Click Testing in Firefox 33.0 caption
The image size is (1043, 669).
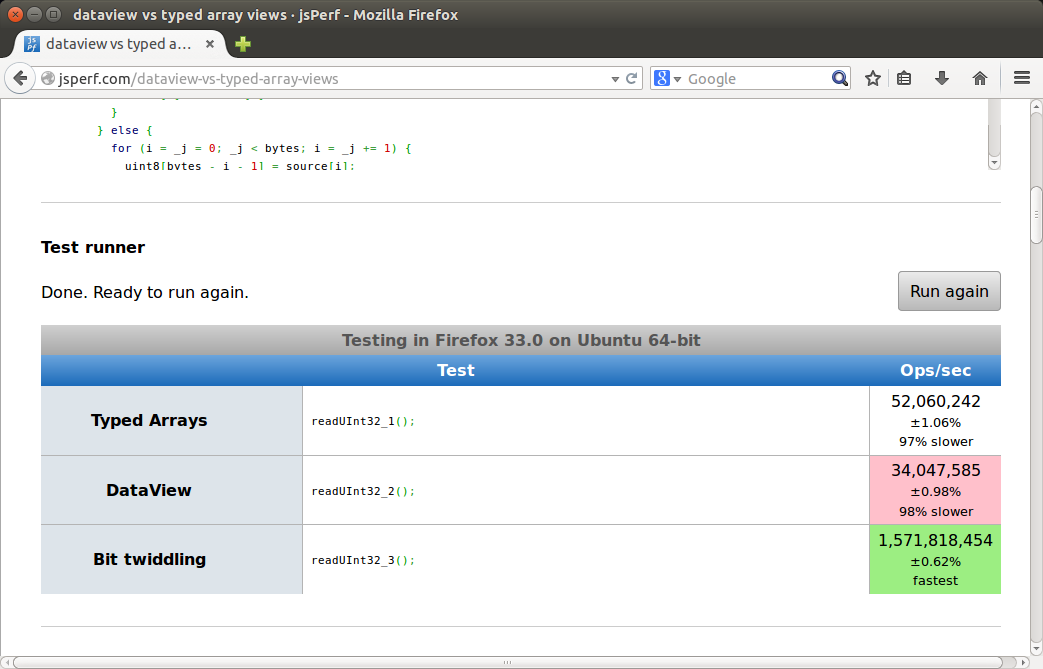click(x=521, y=340)
